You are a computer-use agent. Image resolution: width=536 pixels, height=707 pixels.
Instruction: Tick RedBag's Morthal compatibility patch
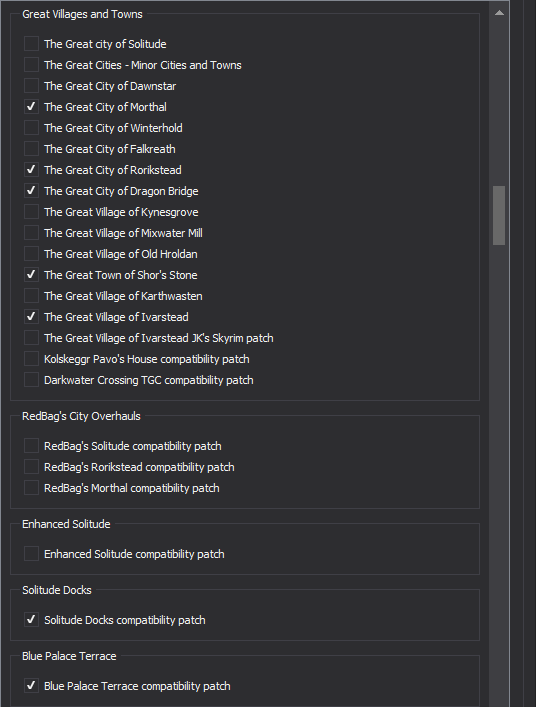pyautogui.click(x=31, y=488)
